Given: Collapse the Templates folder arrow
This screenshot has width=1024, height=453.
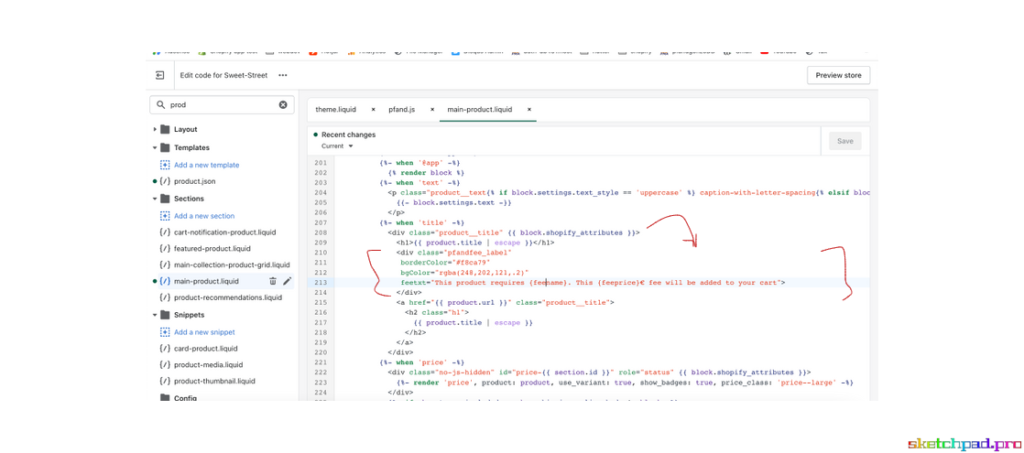Looking at the screenshot, I should click(155, 148).
